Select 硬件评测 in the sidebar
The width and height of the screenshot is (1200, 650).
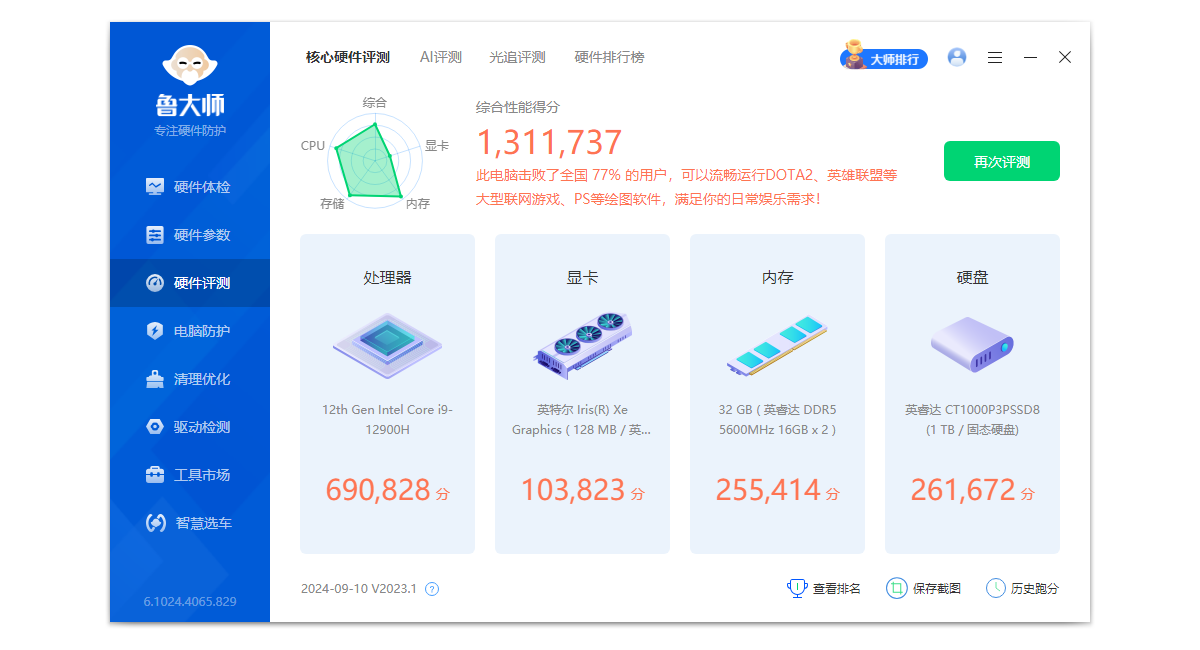189,283
